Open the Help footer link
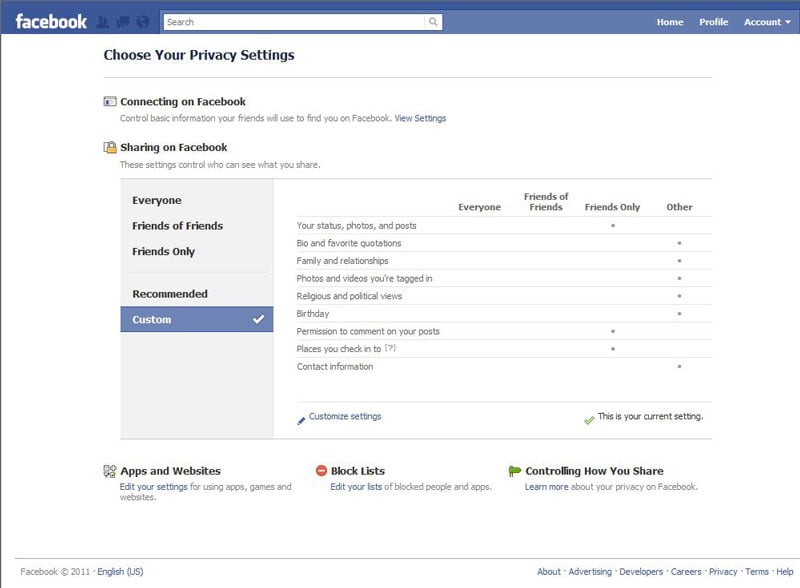Image resolution: width=800 pixels, height=588 pixels. 785,571
